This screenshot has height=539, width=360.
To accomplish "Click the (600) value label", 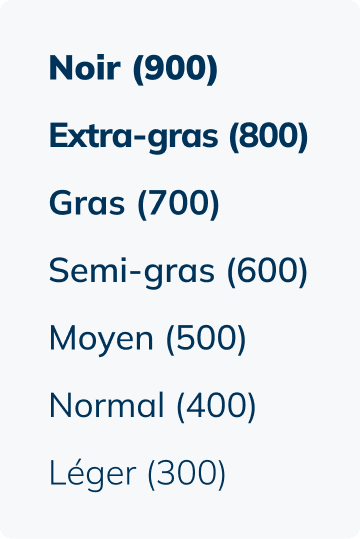I will tap(267, 271).
